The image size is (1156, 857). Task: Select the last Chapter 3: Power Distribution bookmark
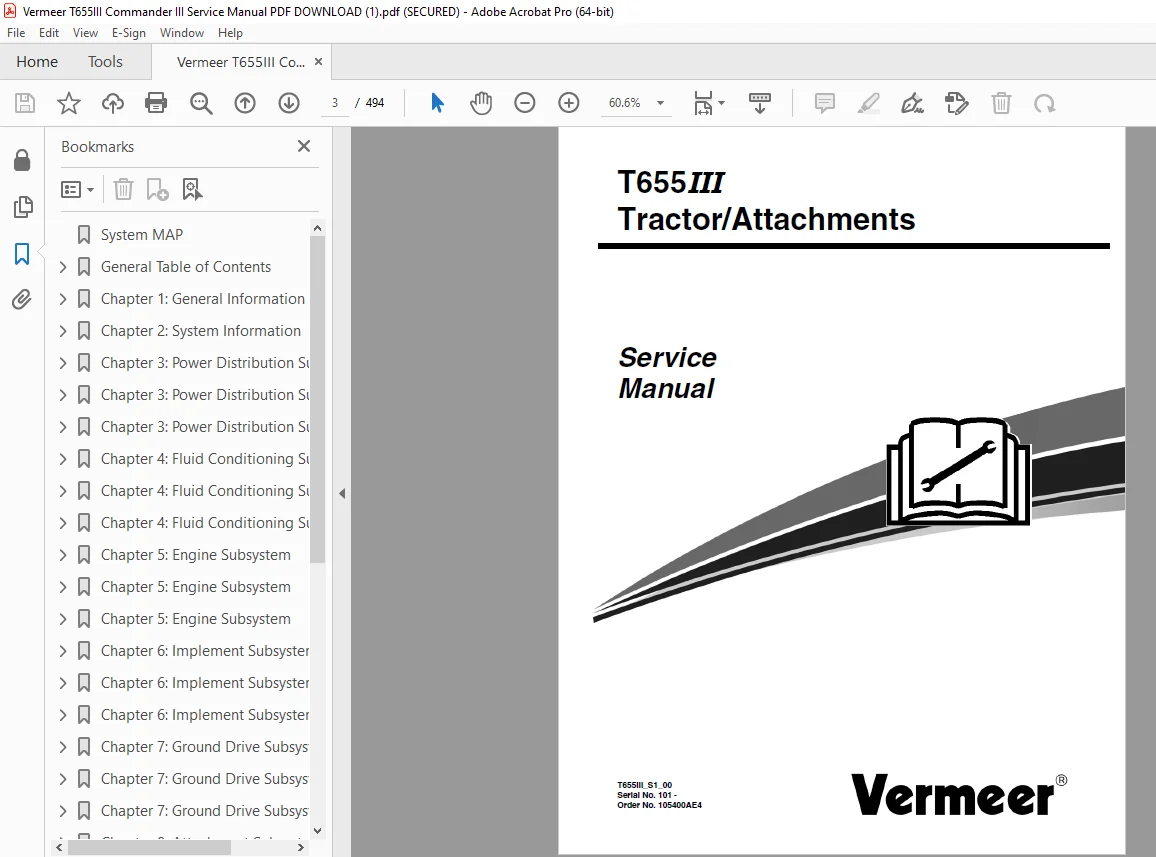point(205,427)
